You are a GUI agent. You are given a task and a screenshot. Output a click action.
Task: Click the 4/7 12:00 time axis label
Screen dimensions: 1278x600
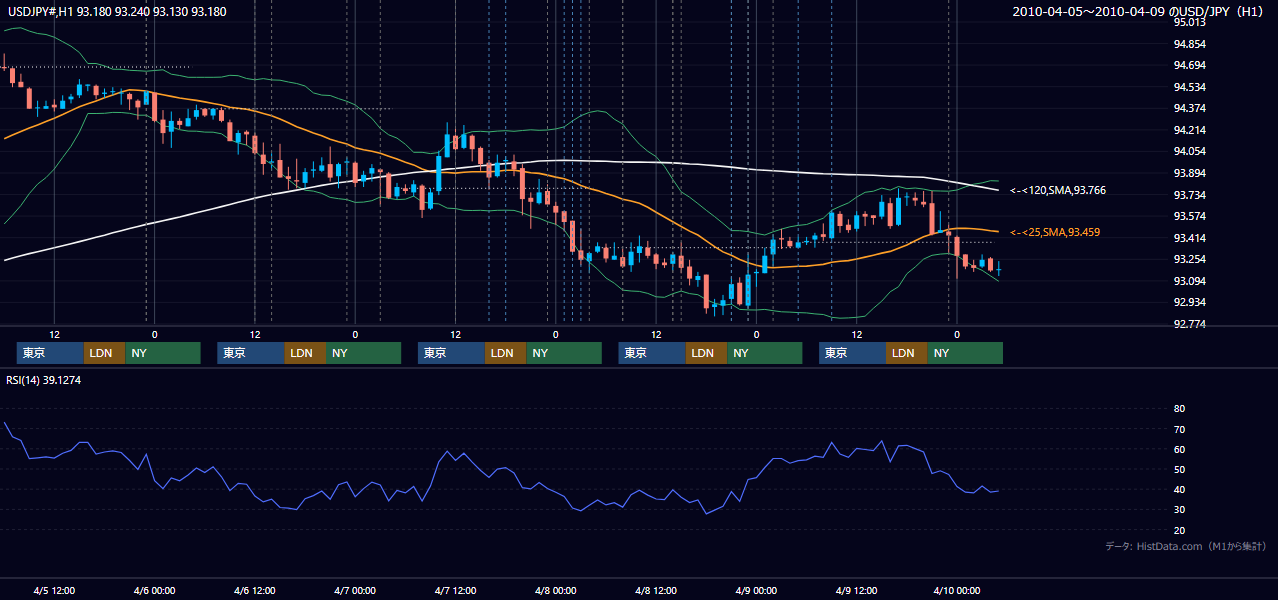[455, 590]
